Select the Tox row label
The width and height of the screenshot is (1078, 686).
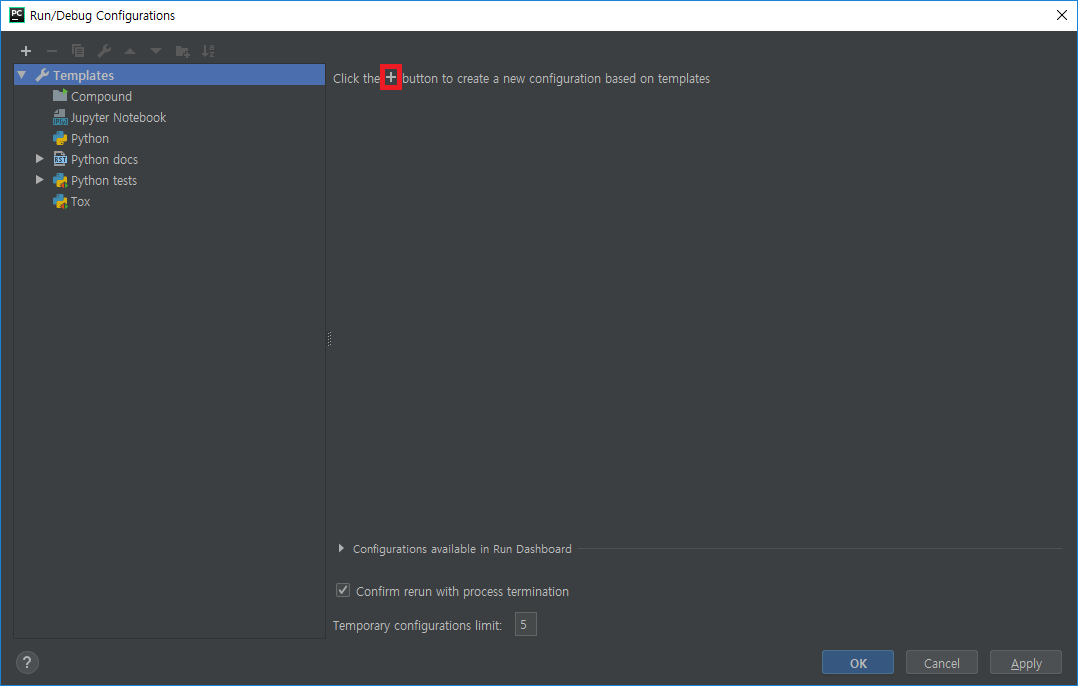[x=80, y=201]
